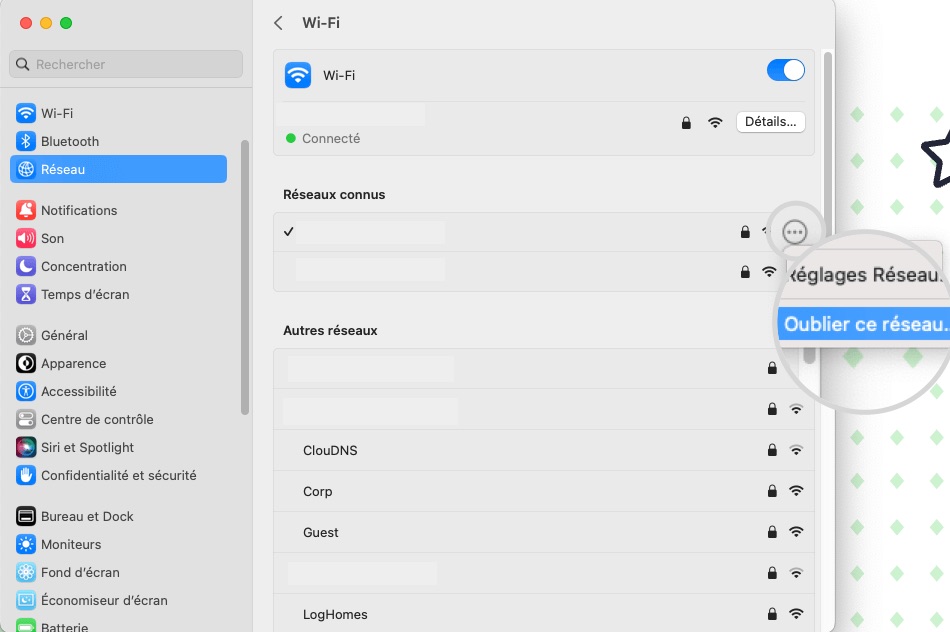Choose Oublier ce réseau from menu
Viewport: 950px width, 632px height.
point(865,324)
